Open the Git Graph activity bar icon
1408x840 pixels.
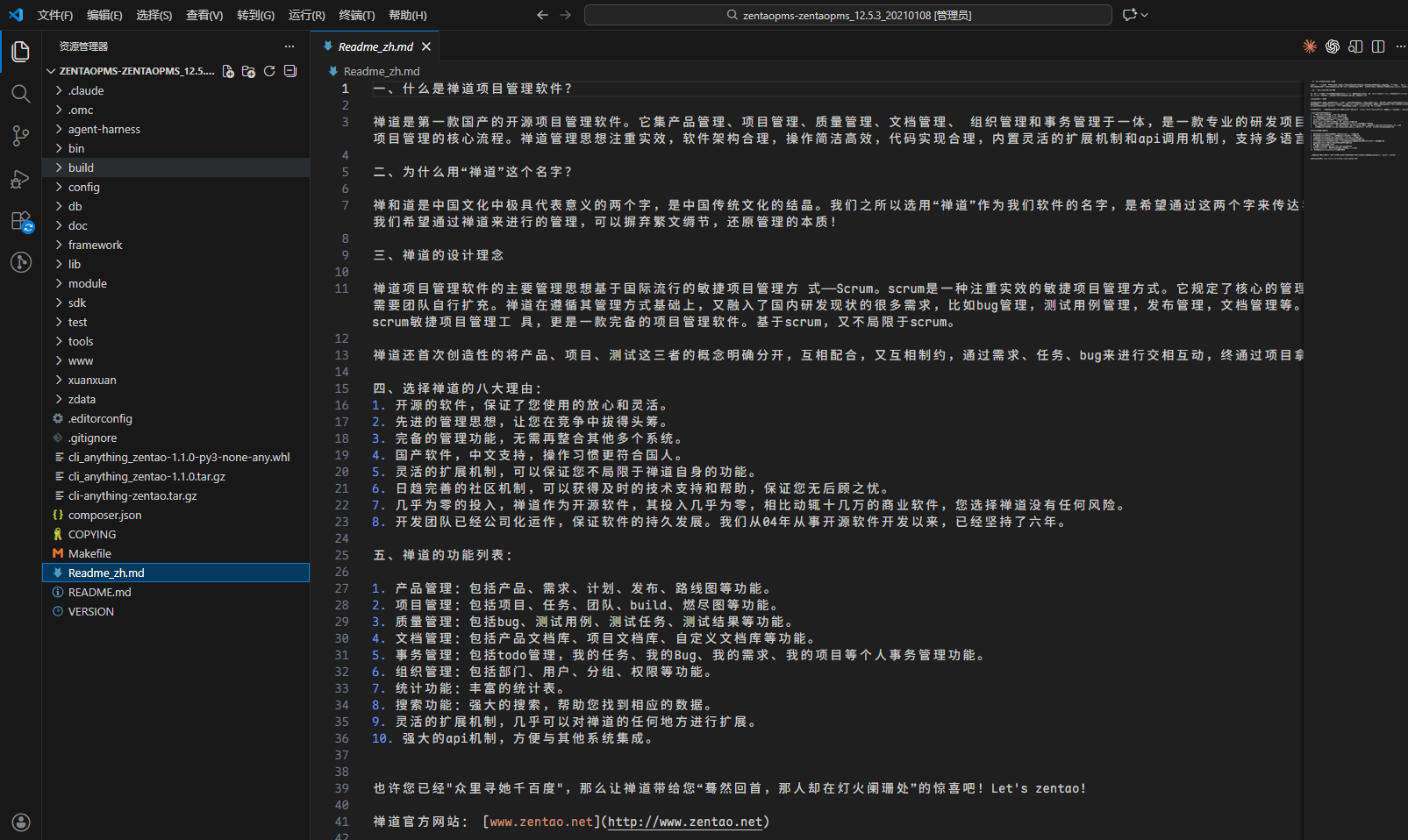tap(21, 262)
